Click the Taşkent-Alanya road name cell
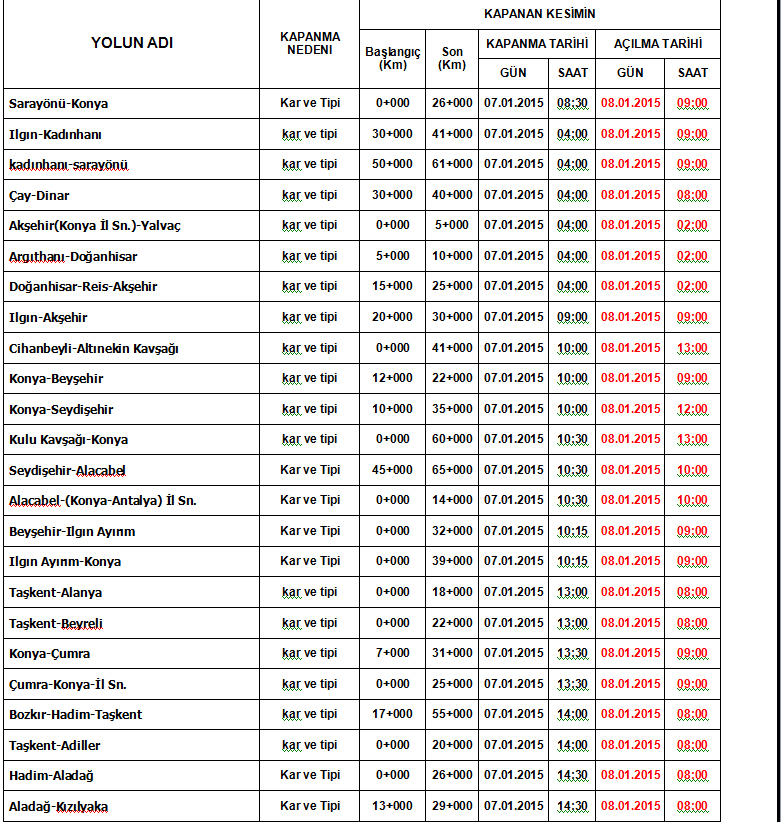This screenshot has width=781, height=822. (55, 592)
